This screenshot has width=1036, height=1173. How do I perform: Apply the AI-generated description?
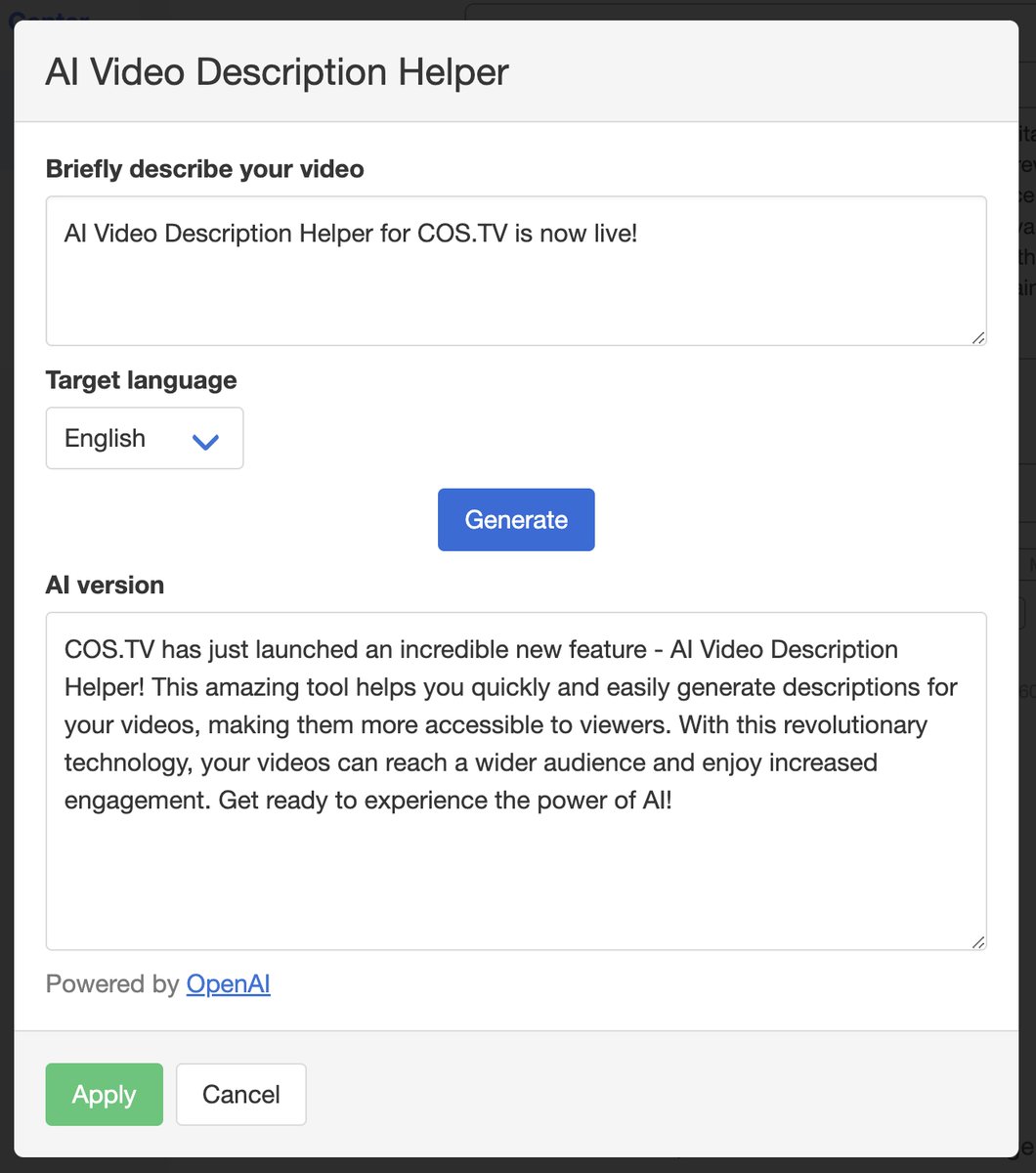coord(105,1095)
